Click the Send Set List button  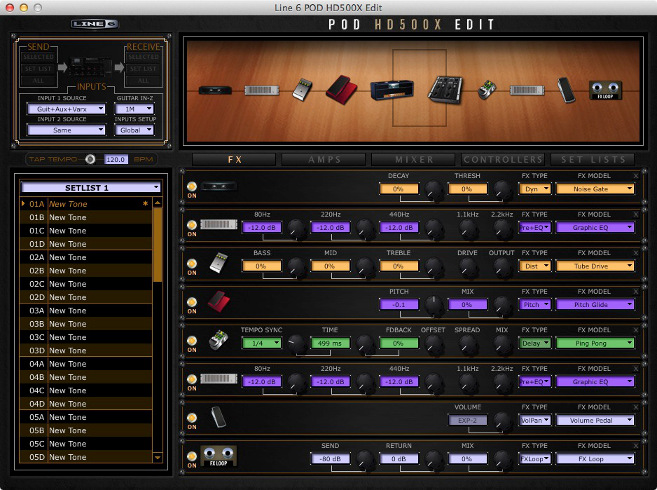click(x=38, y=68)
